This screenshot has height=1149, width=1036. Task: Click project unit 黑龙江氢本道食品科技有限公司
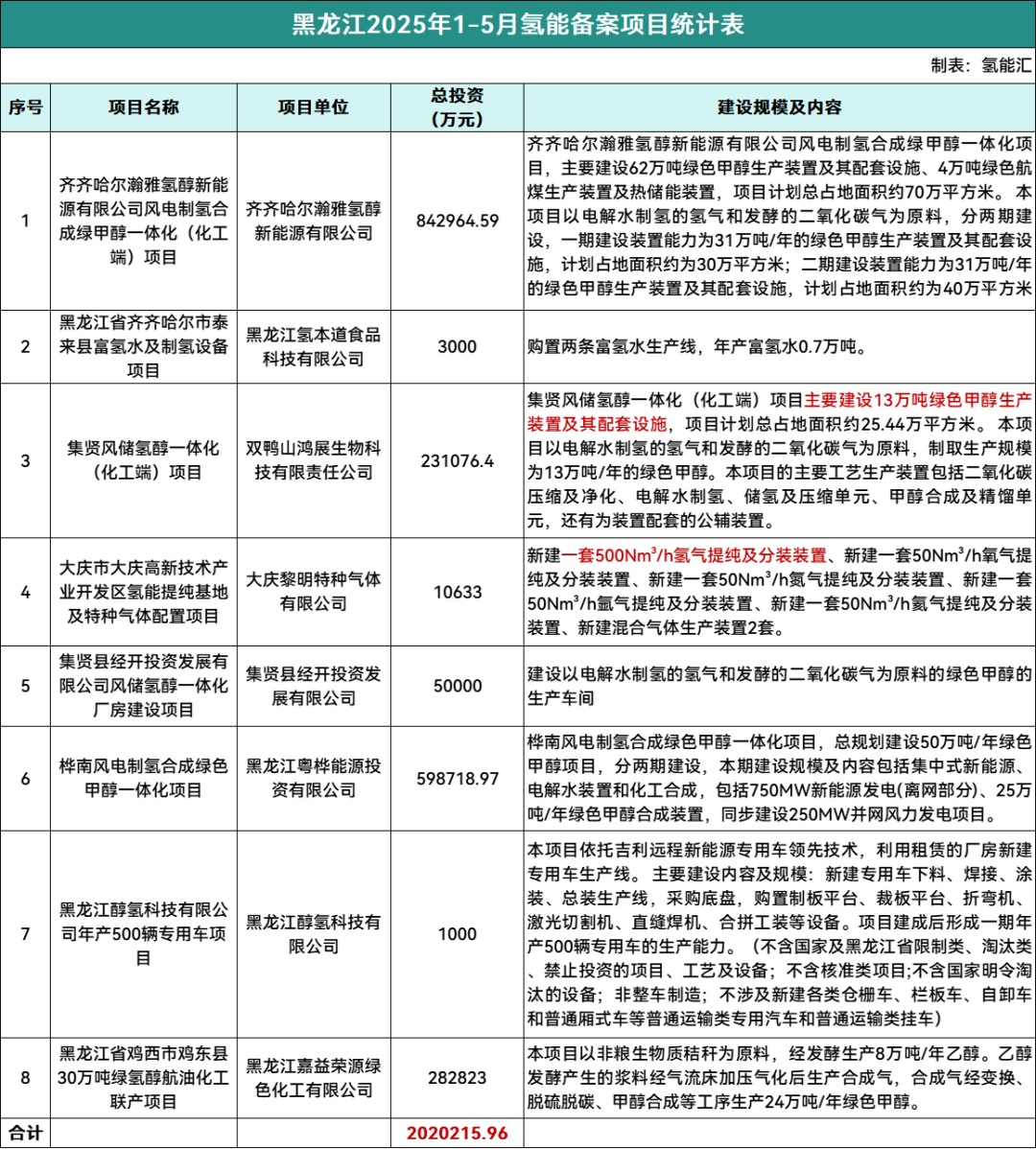pyautogui.click(x=313, y=347)
